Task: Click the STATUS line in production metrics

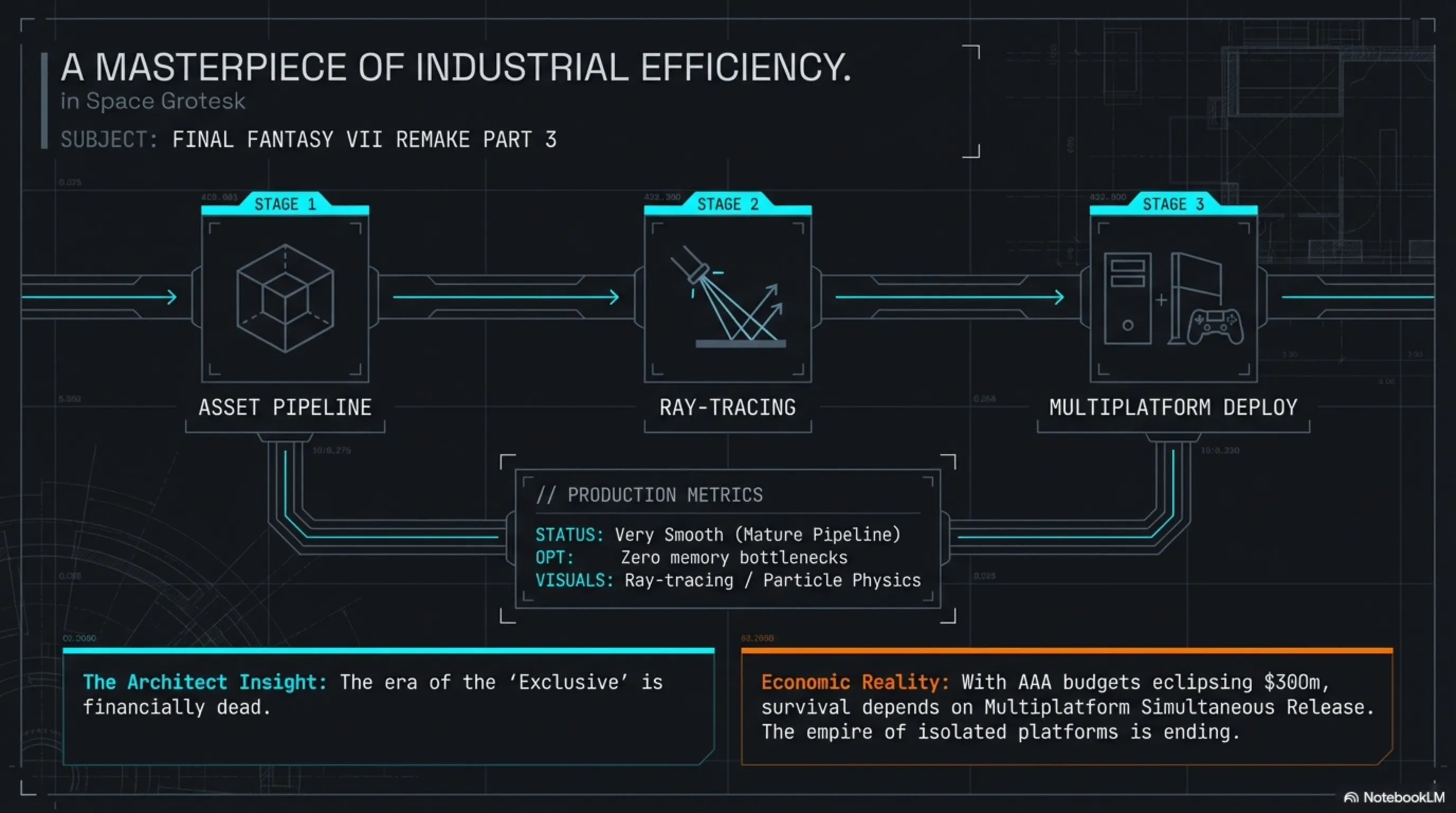Action: coord(718,535)
